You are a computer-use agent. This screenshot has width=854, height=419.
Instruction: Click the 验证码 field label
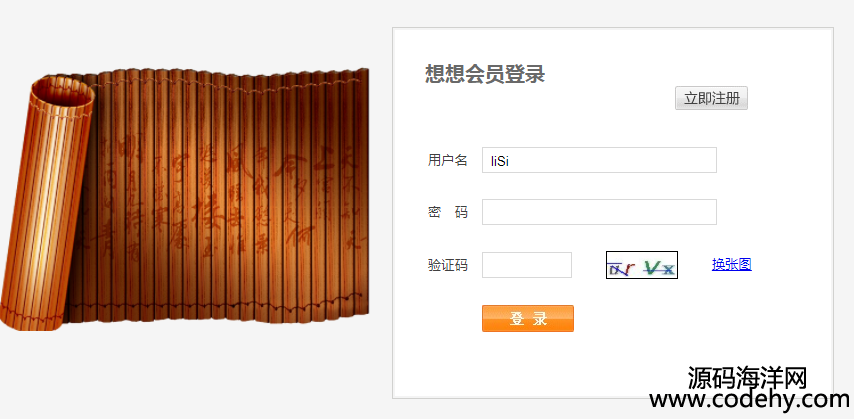(448, 265)
